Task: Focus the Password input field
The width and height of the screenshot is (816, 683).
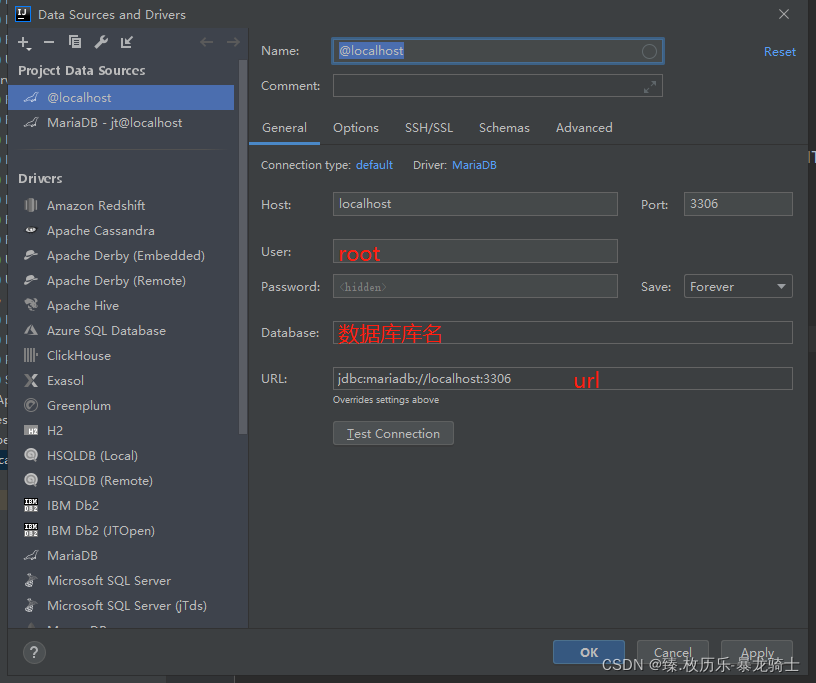Action: coord(475,286)
